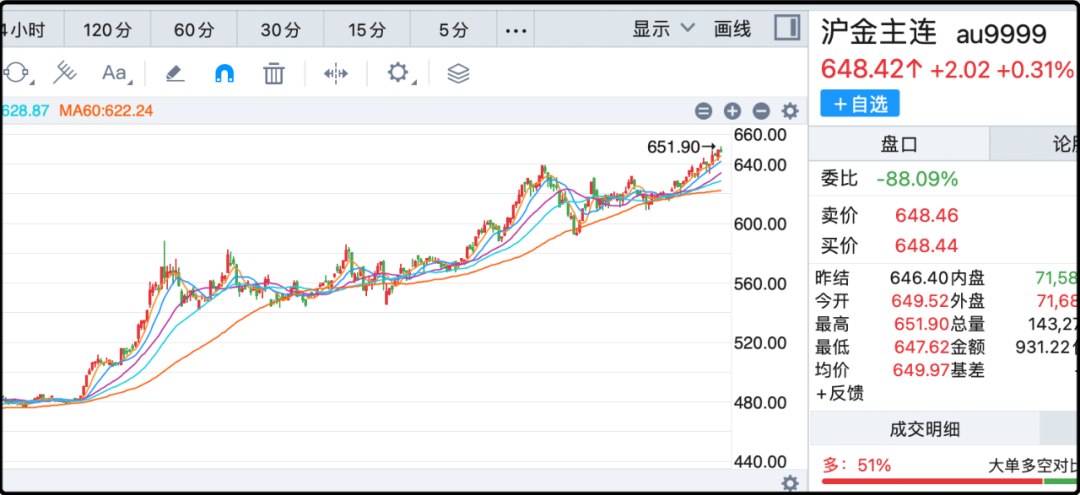1080x495 pixels.
Task: Open the drawing settings gear dropdown
Action: point(399,73)
